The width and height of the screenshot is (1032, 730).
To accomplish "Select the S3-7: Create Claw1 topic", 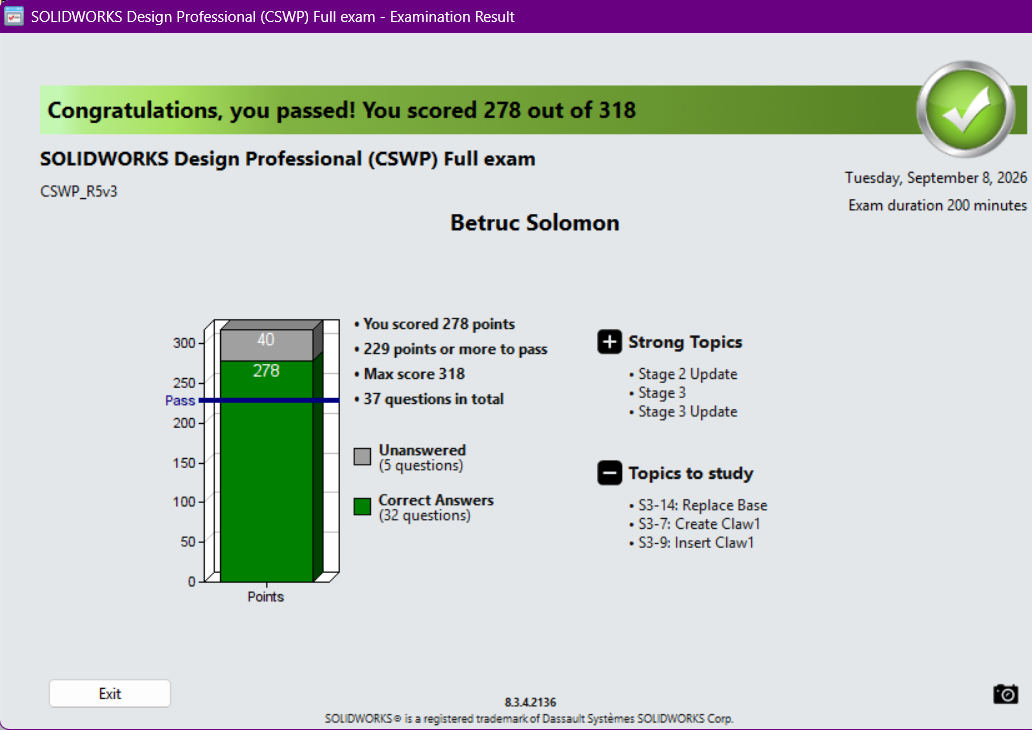I will coord(699,524).
